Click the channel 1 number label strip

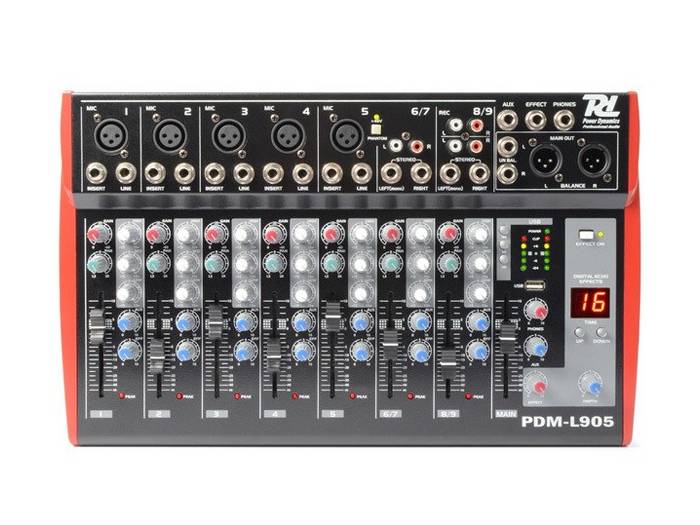[100, 414]
